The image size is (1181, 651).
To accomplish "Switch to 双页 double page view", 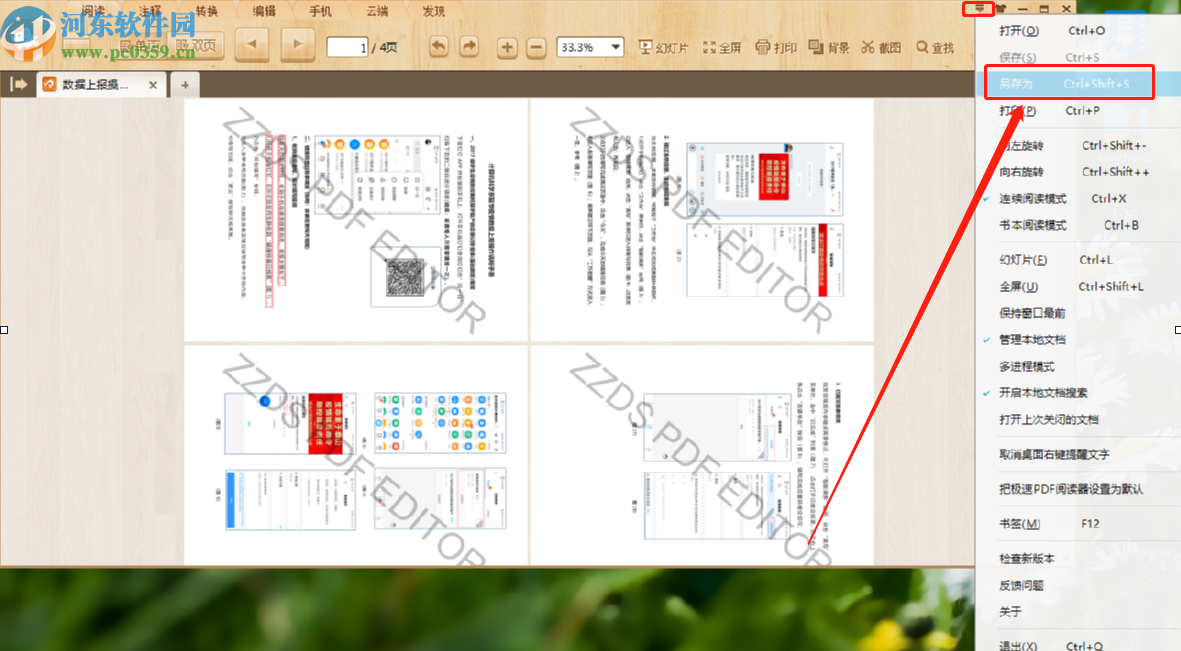I will point(197,46).
